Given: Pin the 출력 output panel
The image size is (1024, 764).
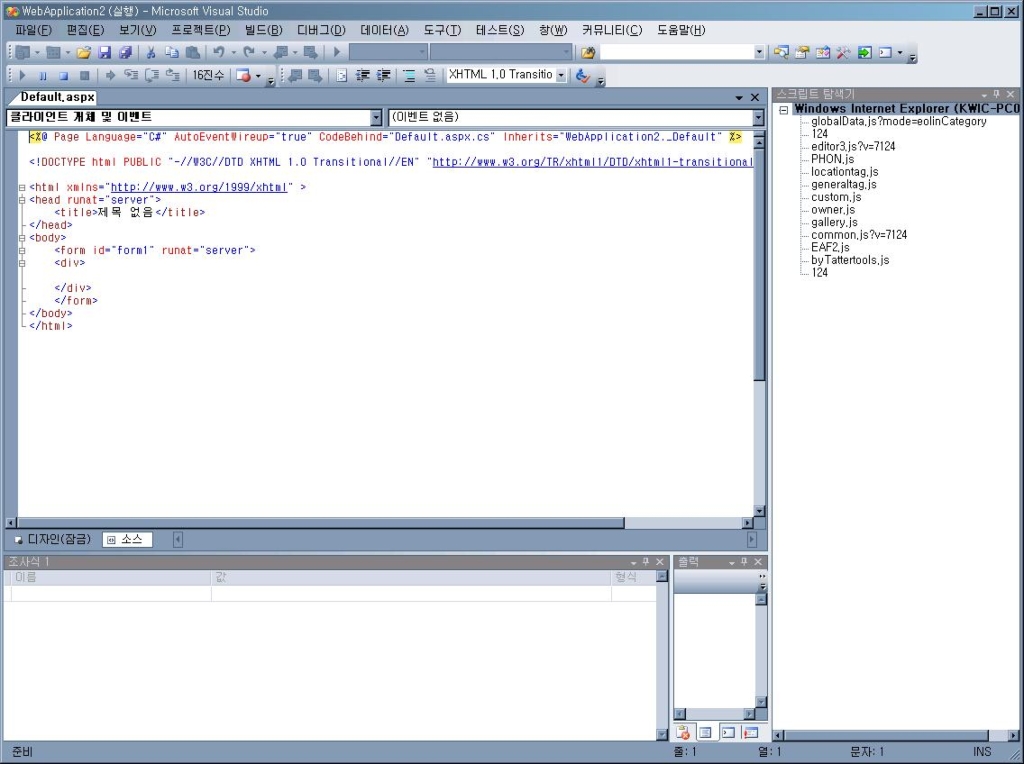Looking at the screenshot, I should pos(744,562).
